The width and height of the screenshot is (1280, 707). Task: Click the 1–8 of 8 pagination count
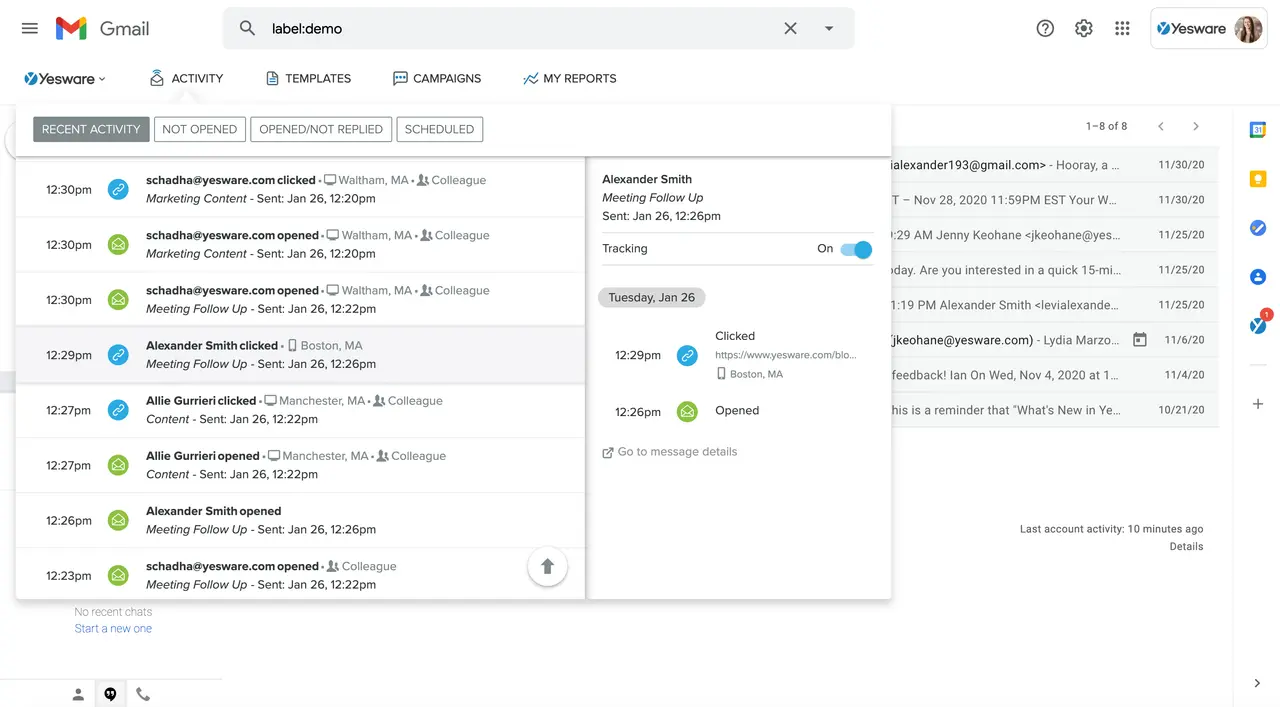[1106, 126]
